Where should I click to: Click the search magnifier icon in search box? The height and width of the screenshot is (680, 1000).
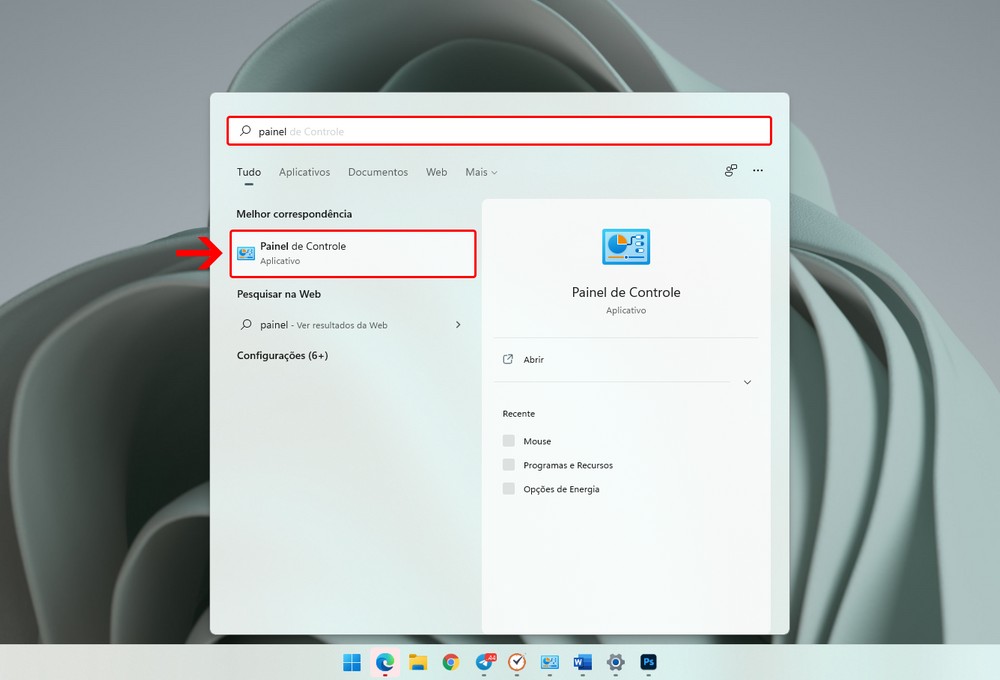click(246, 131)
